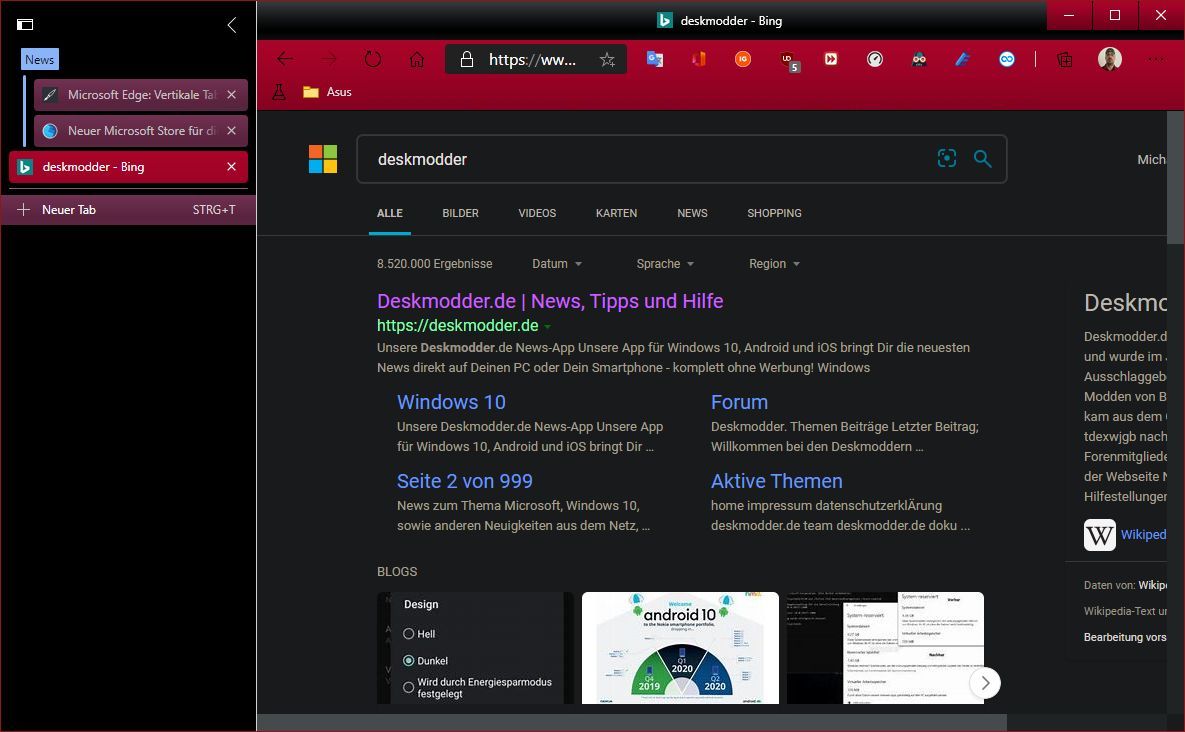Screen dimensions: 1185x732
Task: Click the 8.520.000 Ergebnisse count text
Action: coord(435,264)
